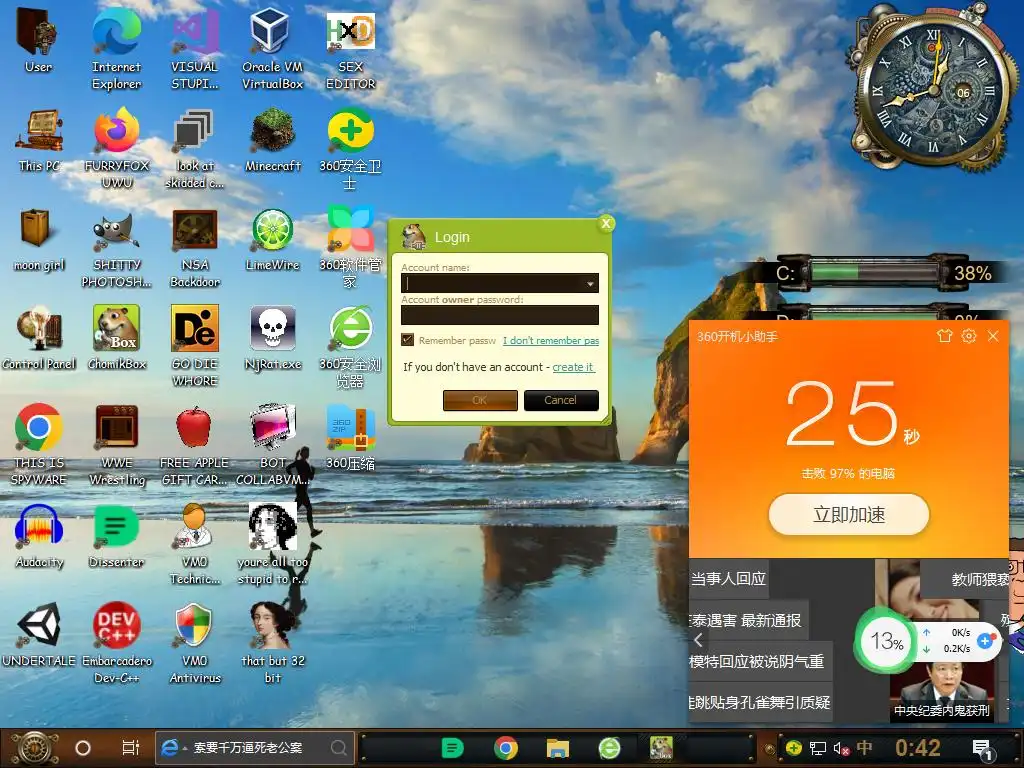
Task: Click the taskbar search box
Action: coord(255,748)
